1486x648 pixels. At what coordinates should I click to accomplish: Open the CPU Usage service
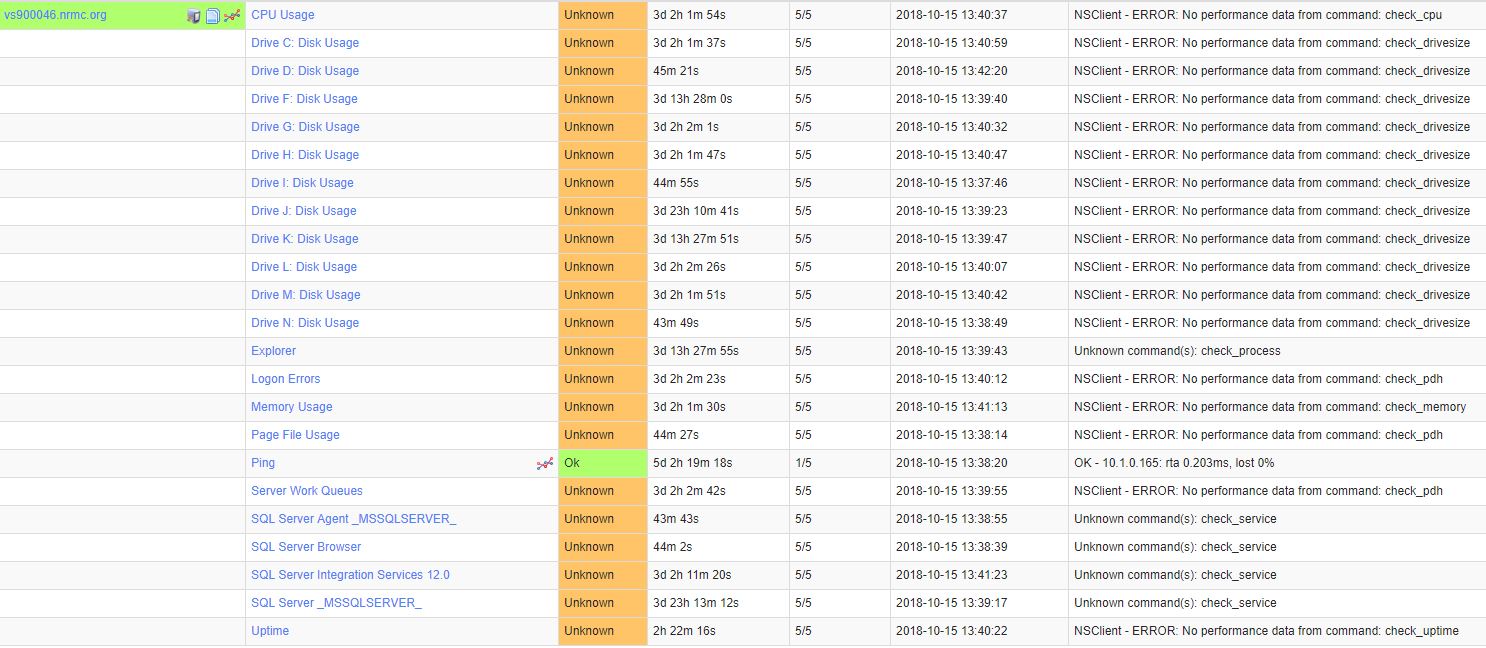282,15
